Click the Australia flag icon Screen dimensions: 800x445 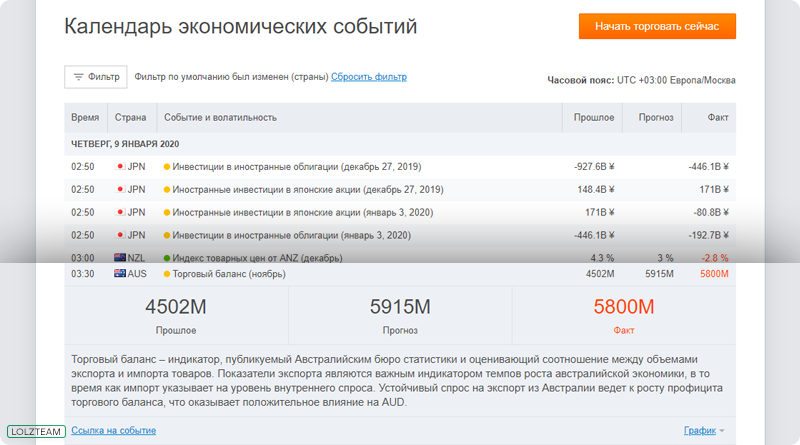[120, 274]
